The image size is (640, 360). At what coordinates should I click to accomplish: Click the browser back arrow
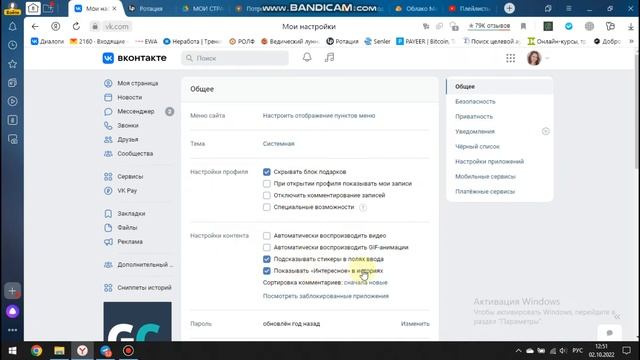[x=35, y=27]
